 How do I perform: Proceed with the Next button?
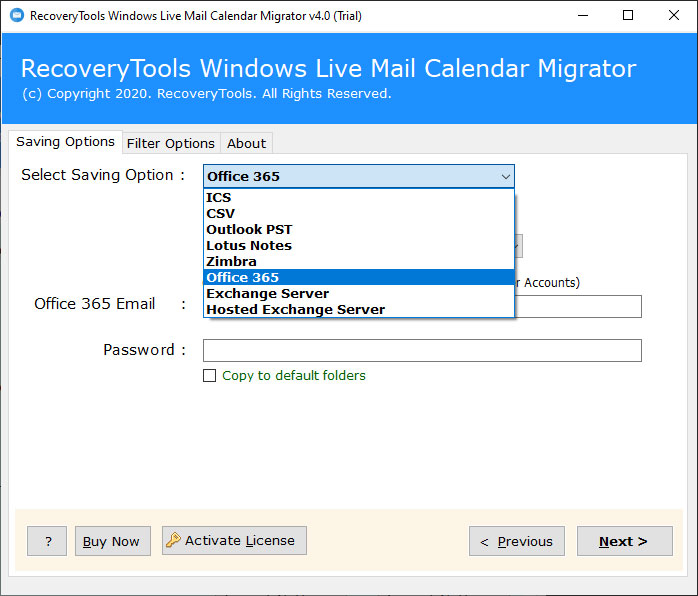tap(625, 541)
